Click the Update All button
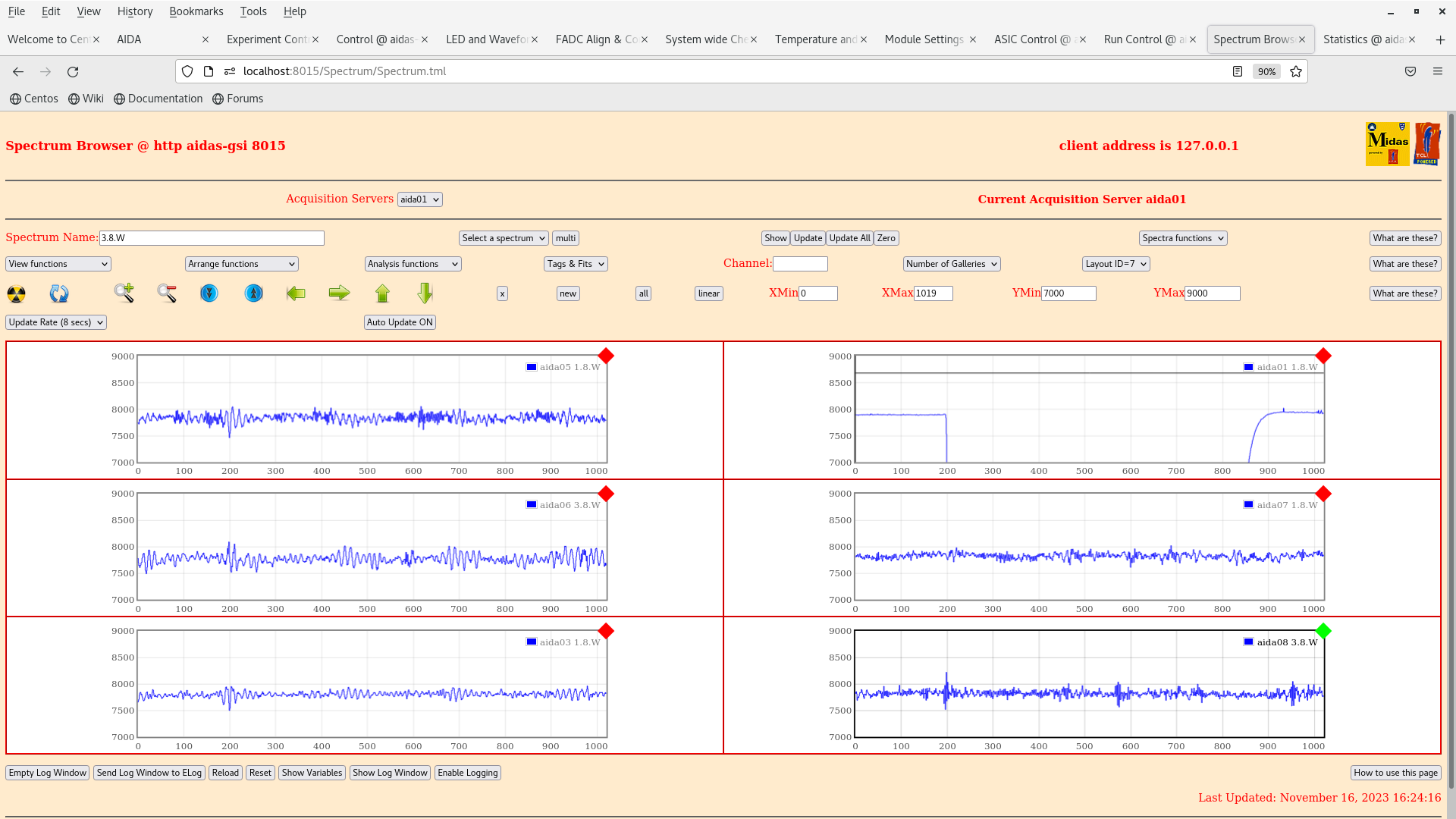This screenshot has width=1456, height=819. pos(849,238)
